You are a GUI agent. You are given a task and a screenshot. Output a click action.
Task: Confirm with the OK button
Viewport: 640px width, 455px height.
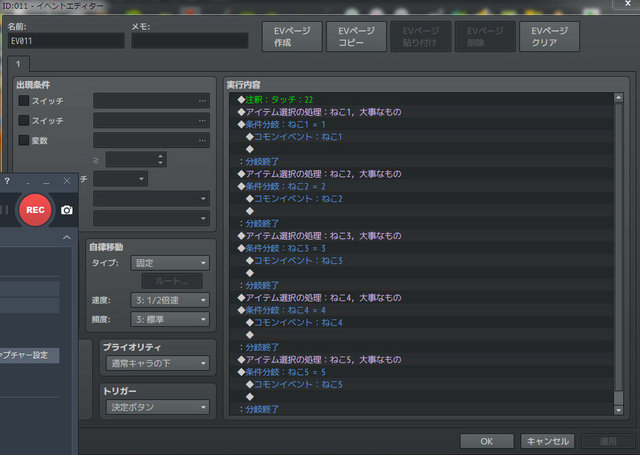[x=487, y=441]
